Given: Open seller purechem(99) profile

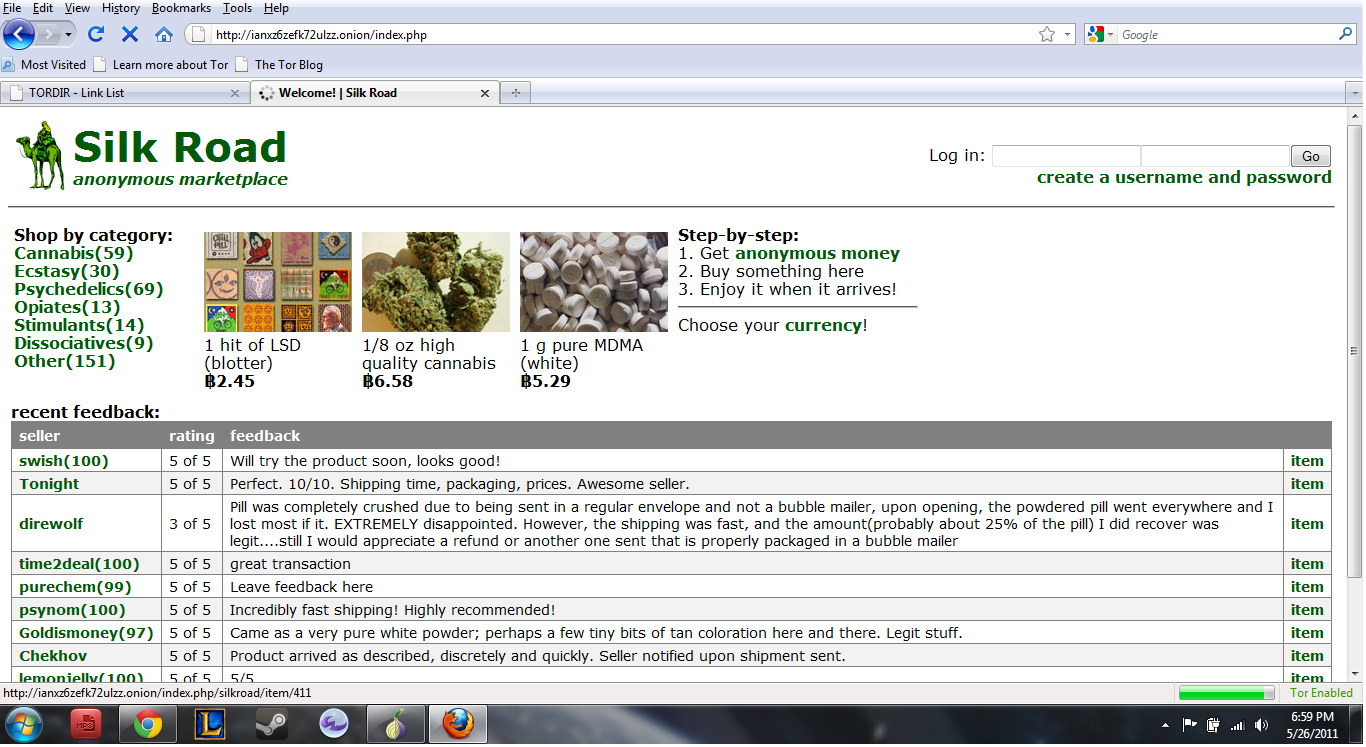Looking at the screenshot, I should coord(75,587).
